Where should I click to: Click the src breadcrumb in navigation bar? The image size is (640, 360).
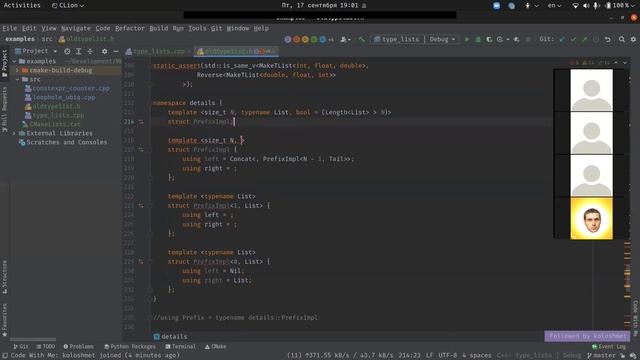47,39
